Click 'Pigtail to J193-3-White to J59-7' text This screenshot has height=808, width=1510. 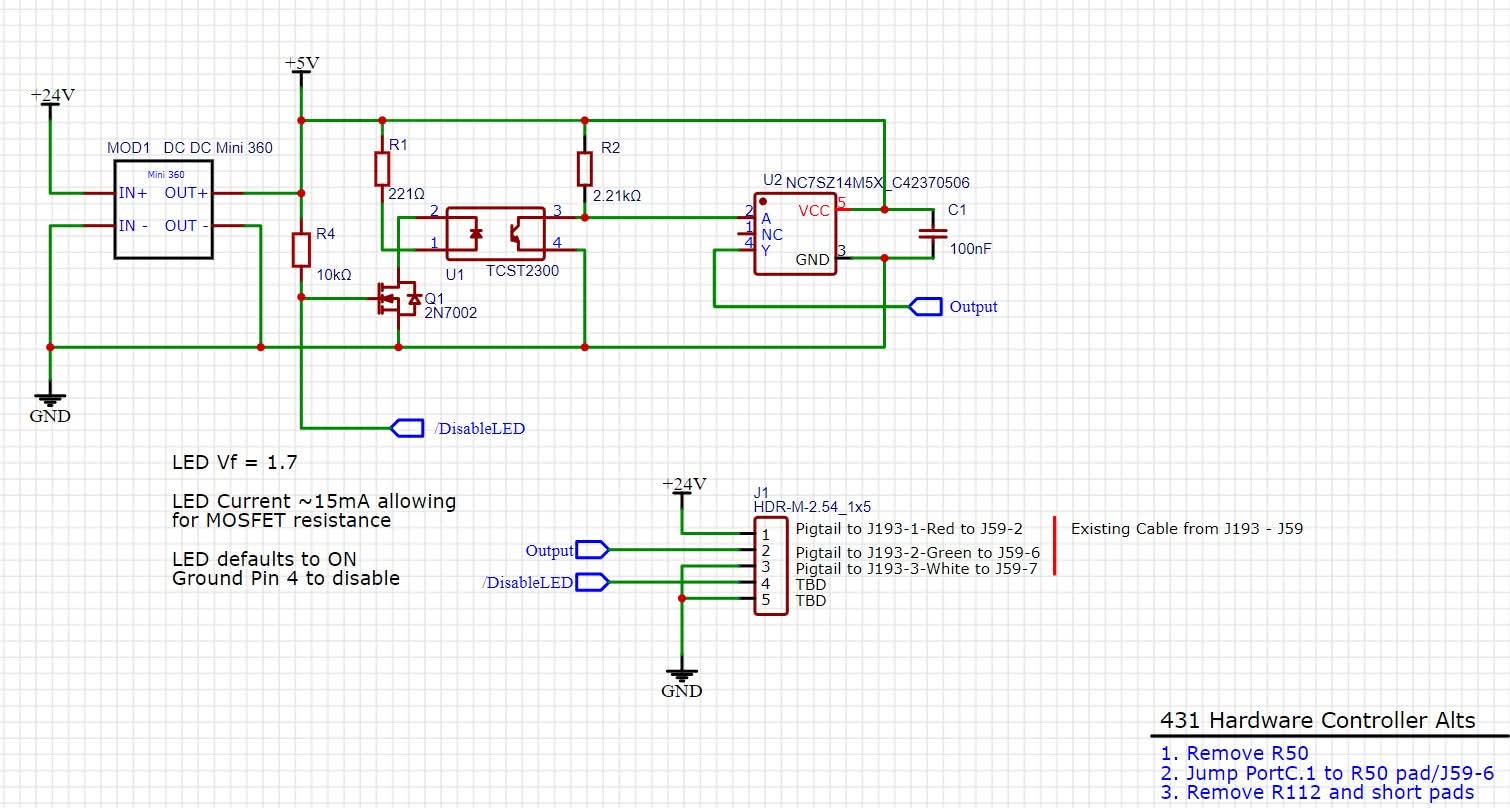917,569
